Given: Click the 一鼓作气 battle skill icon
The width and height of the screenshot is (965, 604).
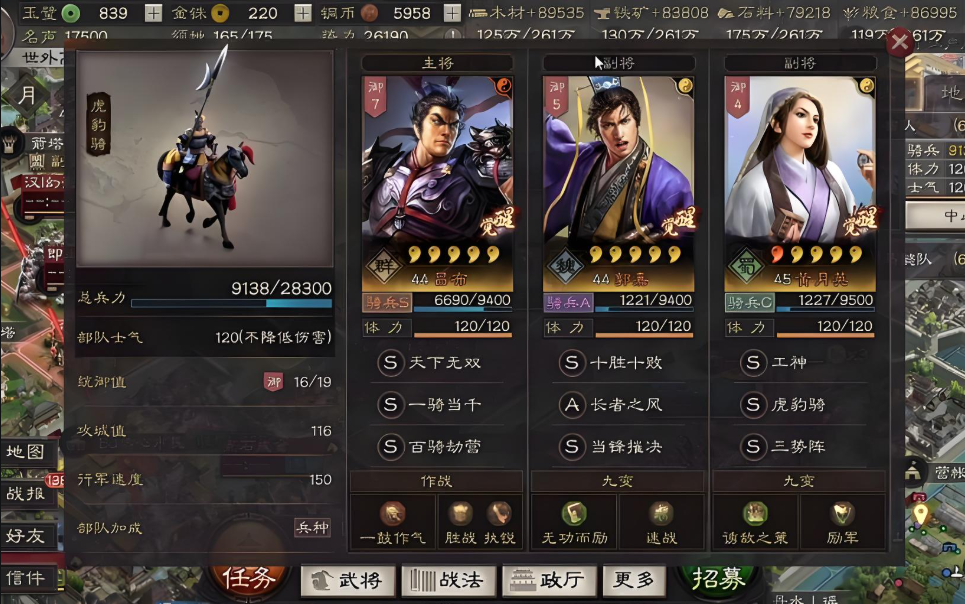Looking at the screenshot, I should click(x=392, y=513).
